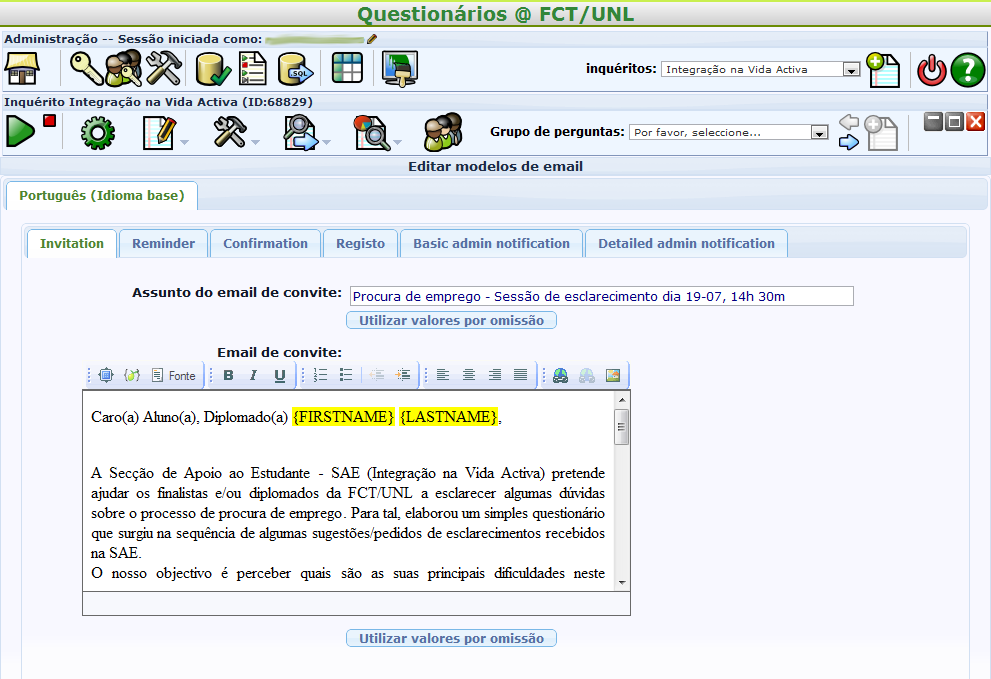Open the green help question mark
Image resolution: width=991 pixels, height=679 pixels.
point(967,70)
